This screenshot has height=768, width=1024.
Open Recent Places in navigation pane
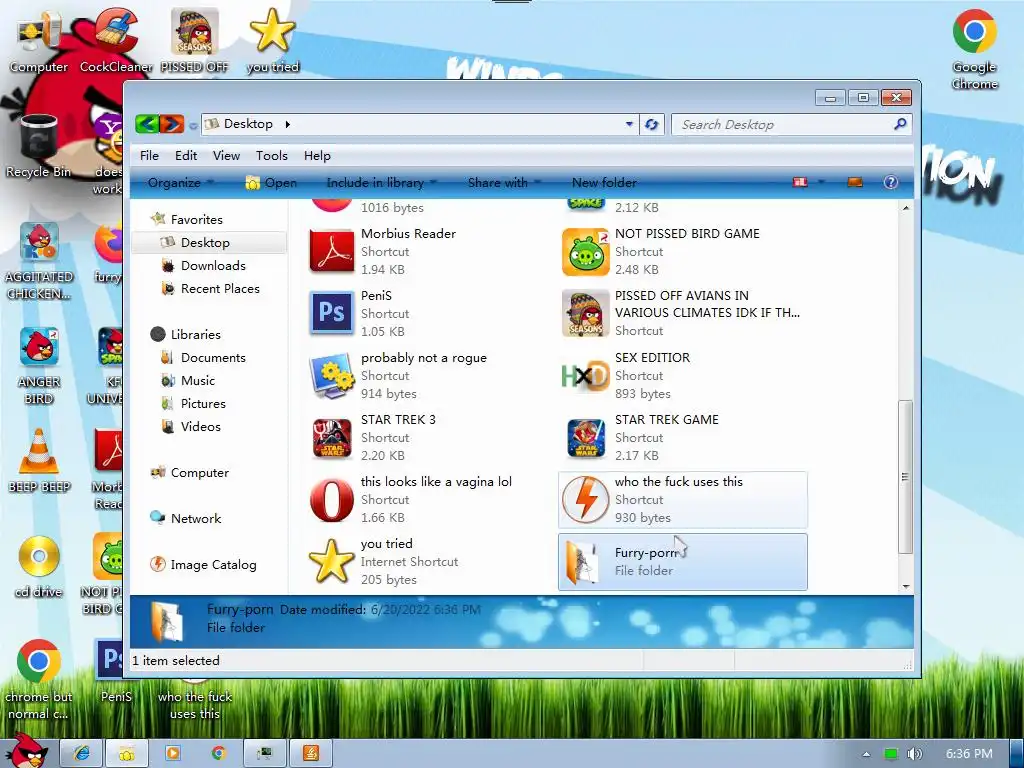pyautogui.click(x=219, y=288)
